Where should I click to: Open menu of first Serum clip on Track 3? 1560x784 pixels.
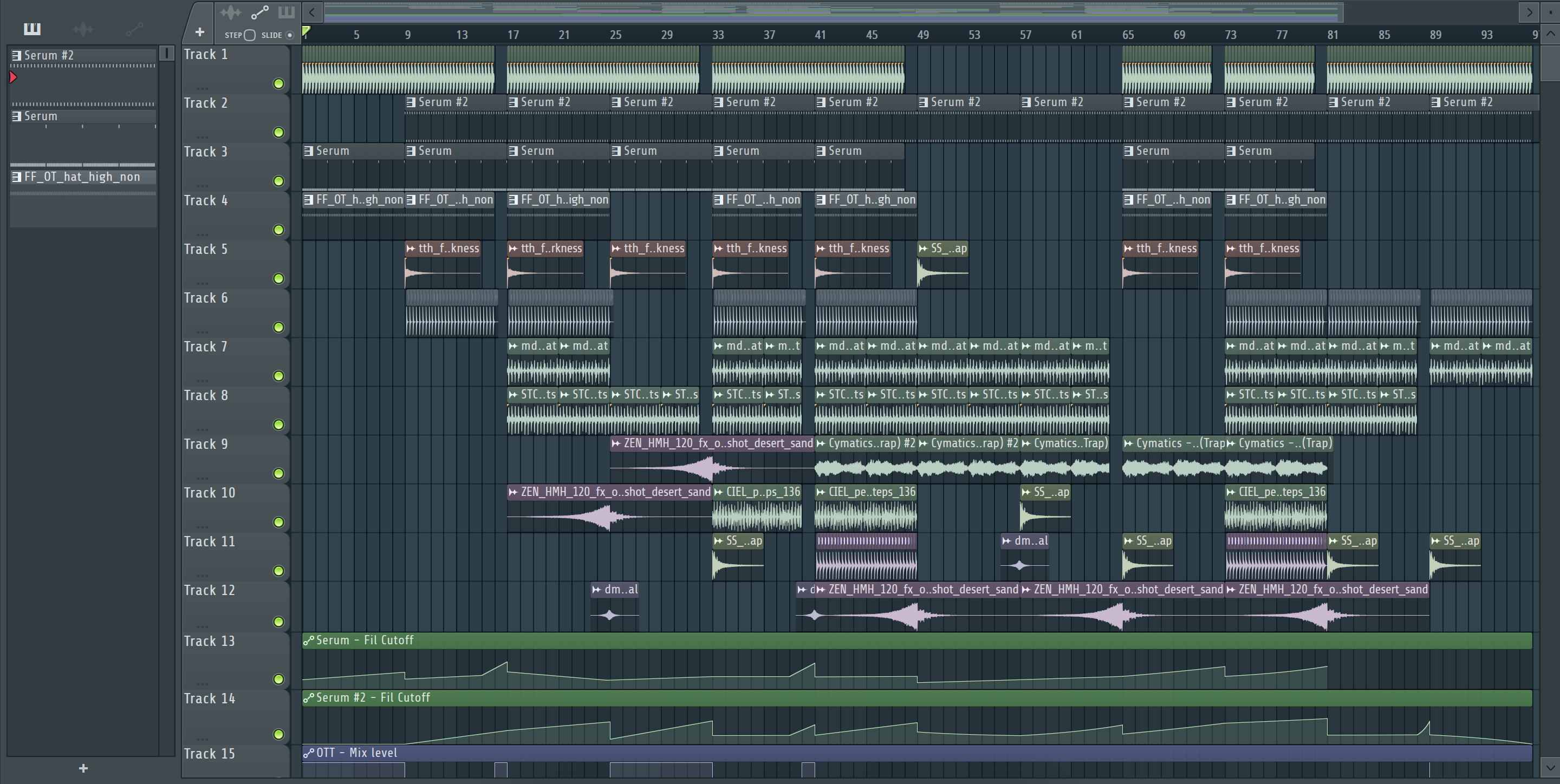[309, 151]
